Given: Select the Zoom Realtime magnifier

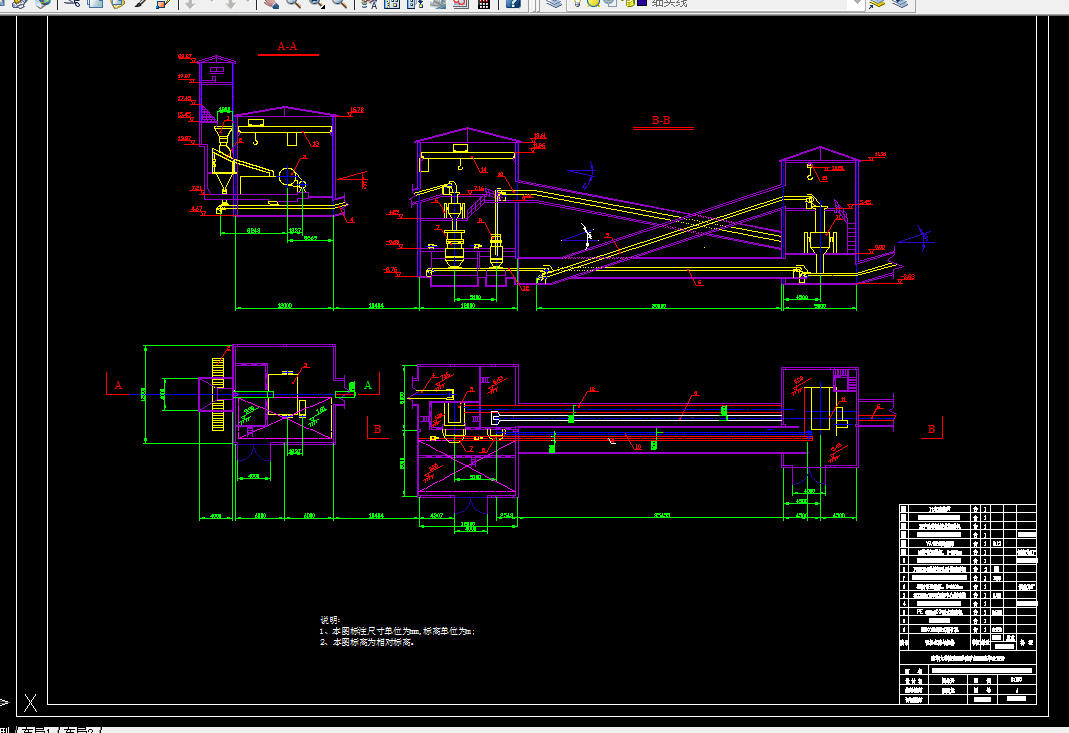Looking at the screenshot, I should coord(294,3).
